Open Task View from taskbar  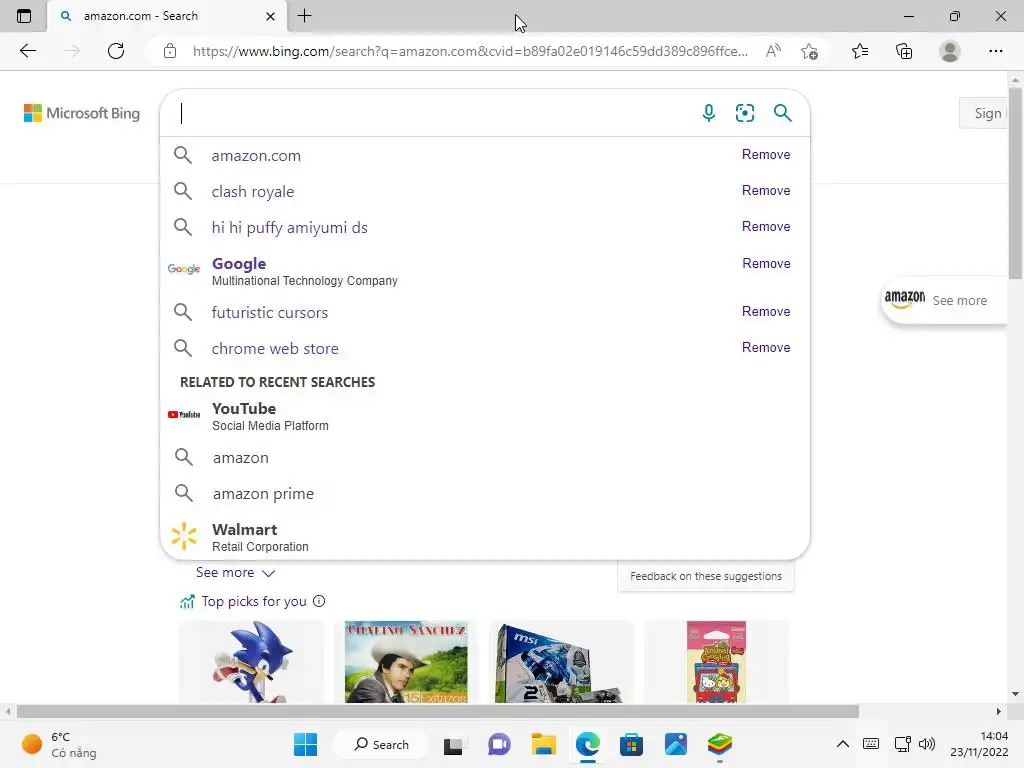[x=454, y=744]
